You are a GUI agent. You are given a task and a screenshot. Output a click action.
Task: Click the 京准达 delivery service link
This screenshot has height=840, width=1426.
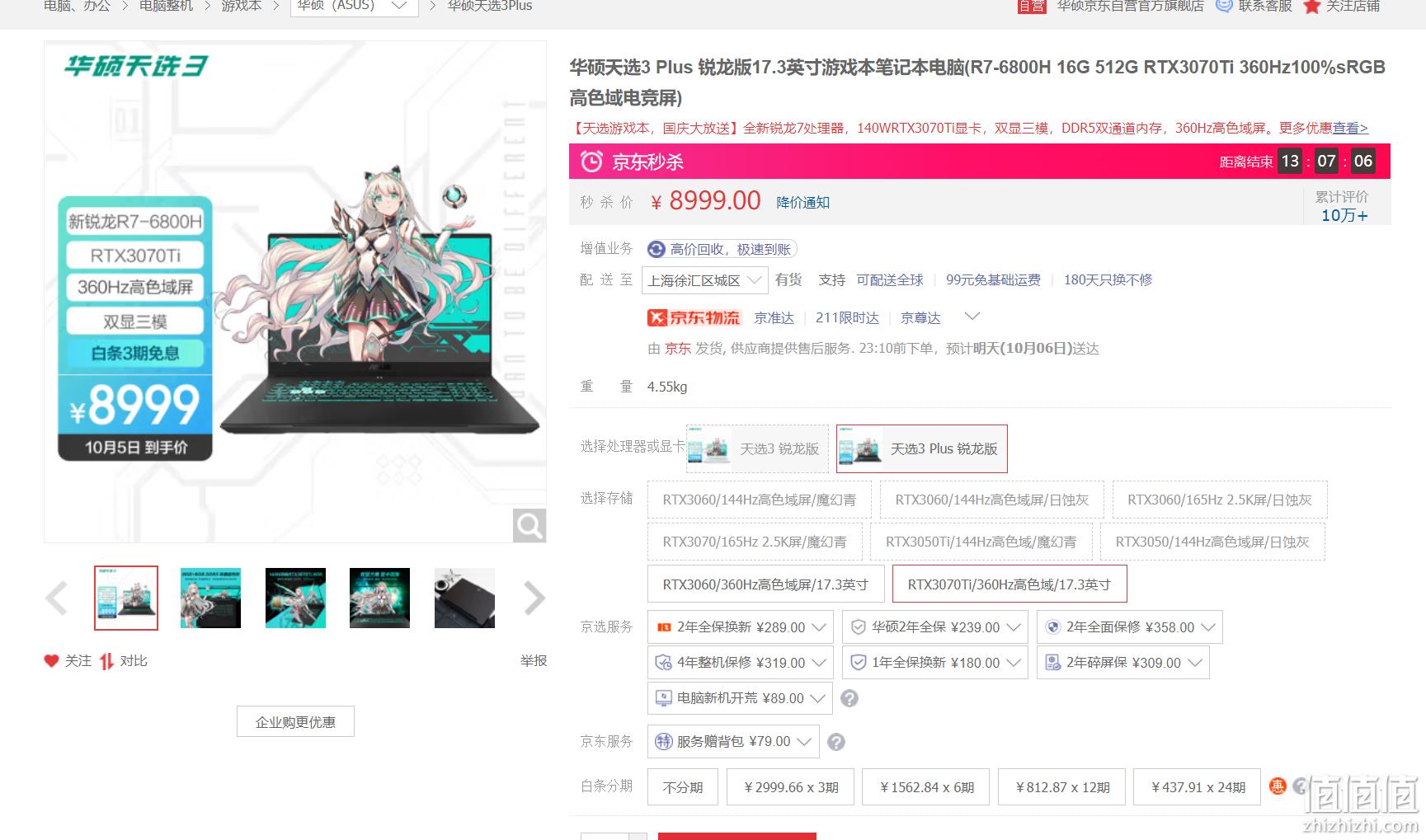[774, 318]
